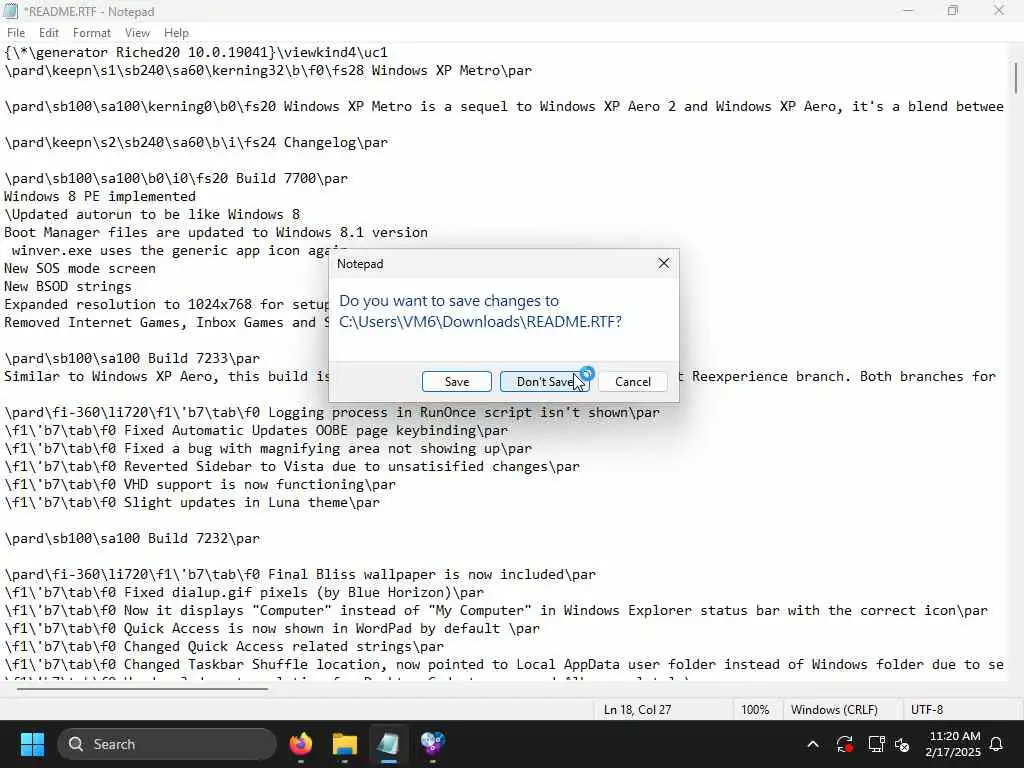Click the 'Build 7700\par' line
The image size is (1024, 768).
click(x=176, y=178)
